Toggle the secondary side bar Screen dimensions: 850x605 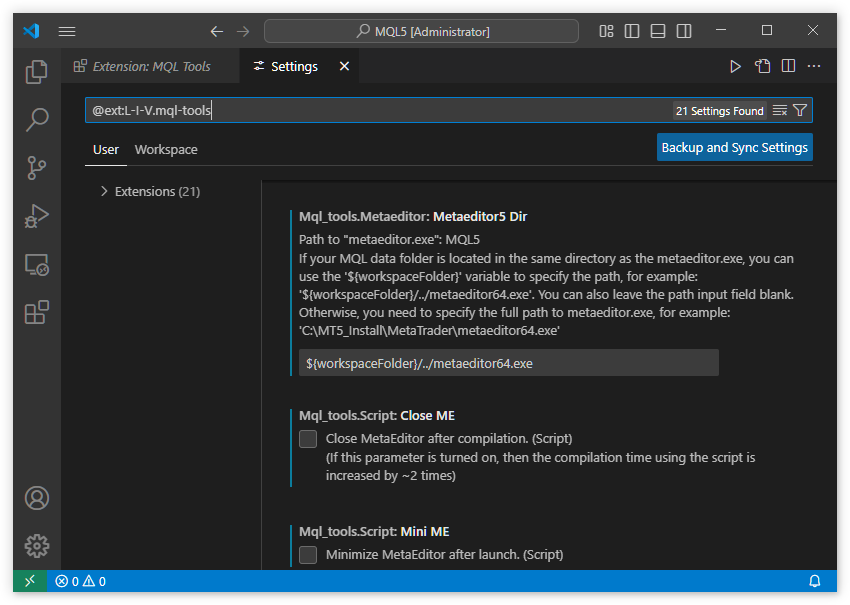coord(684,31)
